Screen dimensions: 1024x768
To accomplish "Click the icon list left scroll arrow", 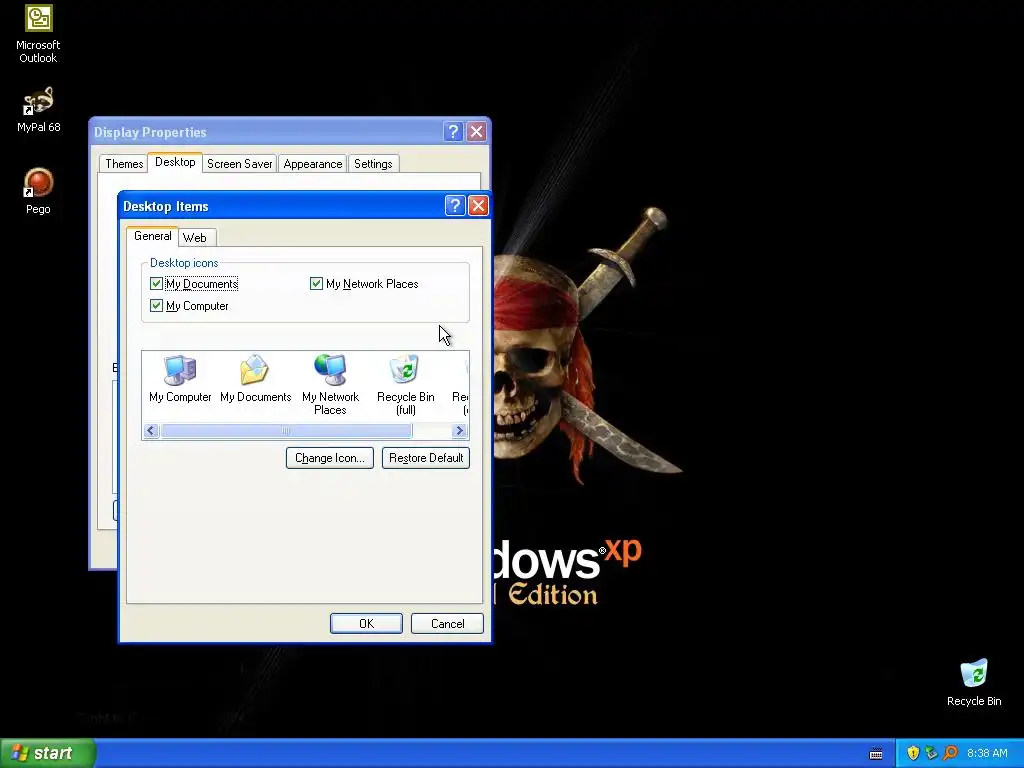I will [x=151, y=430].
